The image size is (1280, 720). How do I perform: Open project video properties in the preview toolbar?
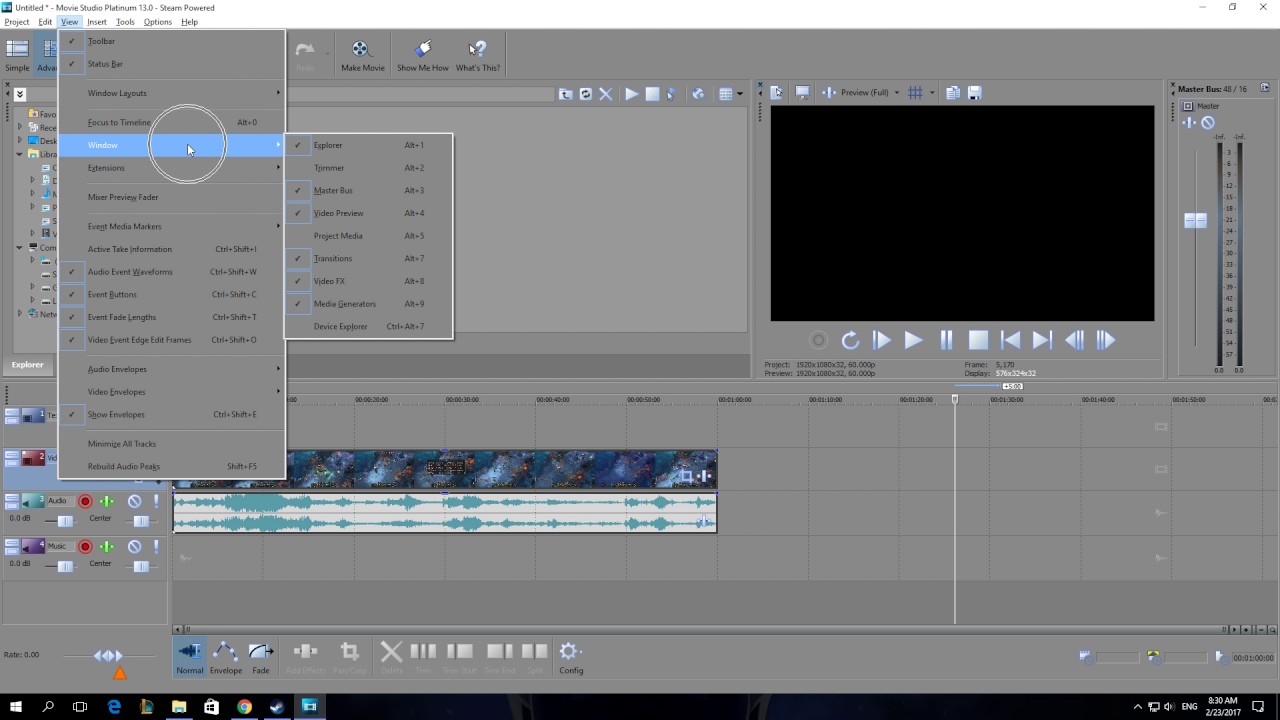tap(777, 93)
